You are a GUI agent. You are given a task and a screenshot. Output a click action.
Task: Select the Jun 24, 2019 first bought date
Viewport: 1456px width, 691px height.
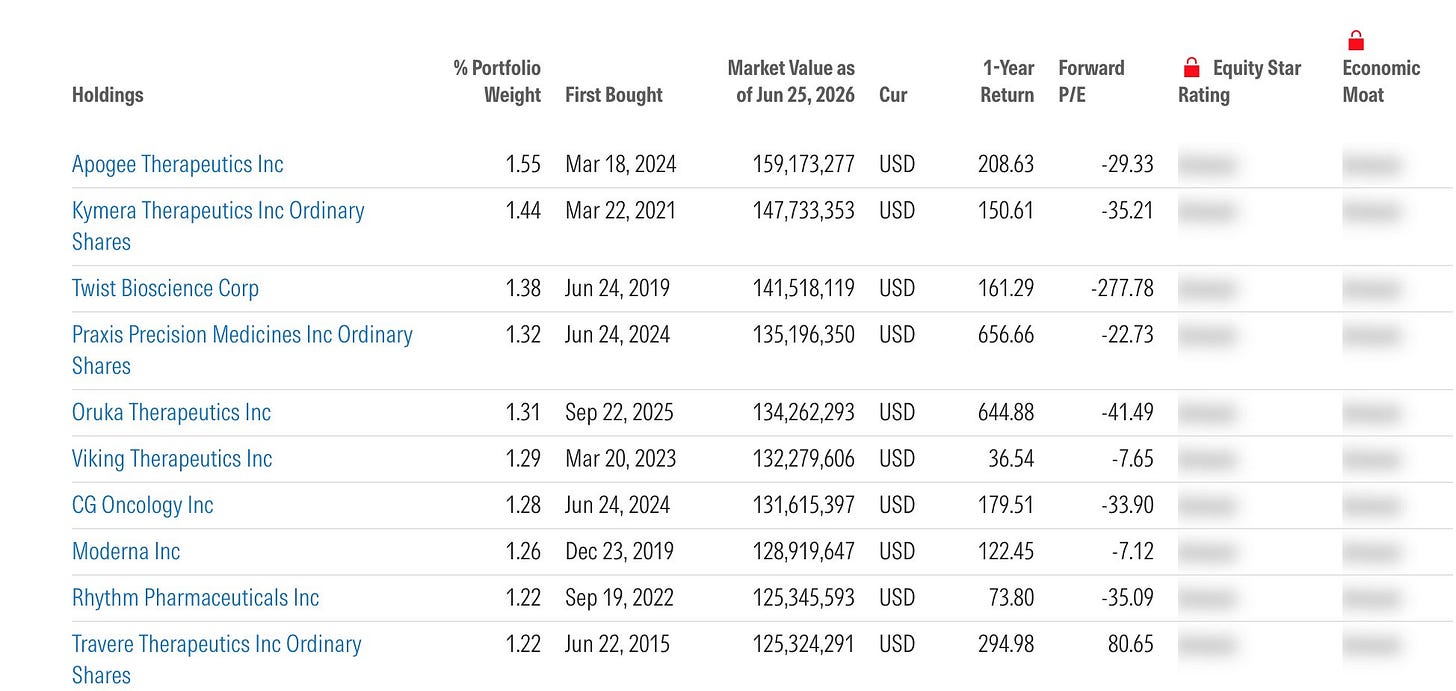617,288
